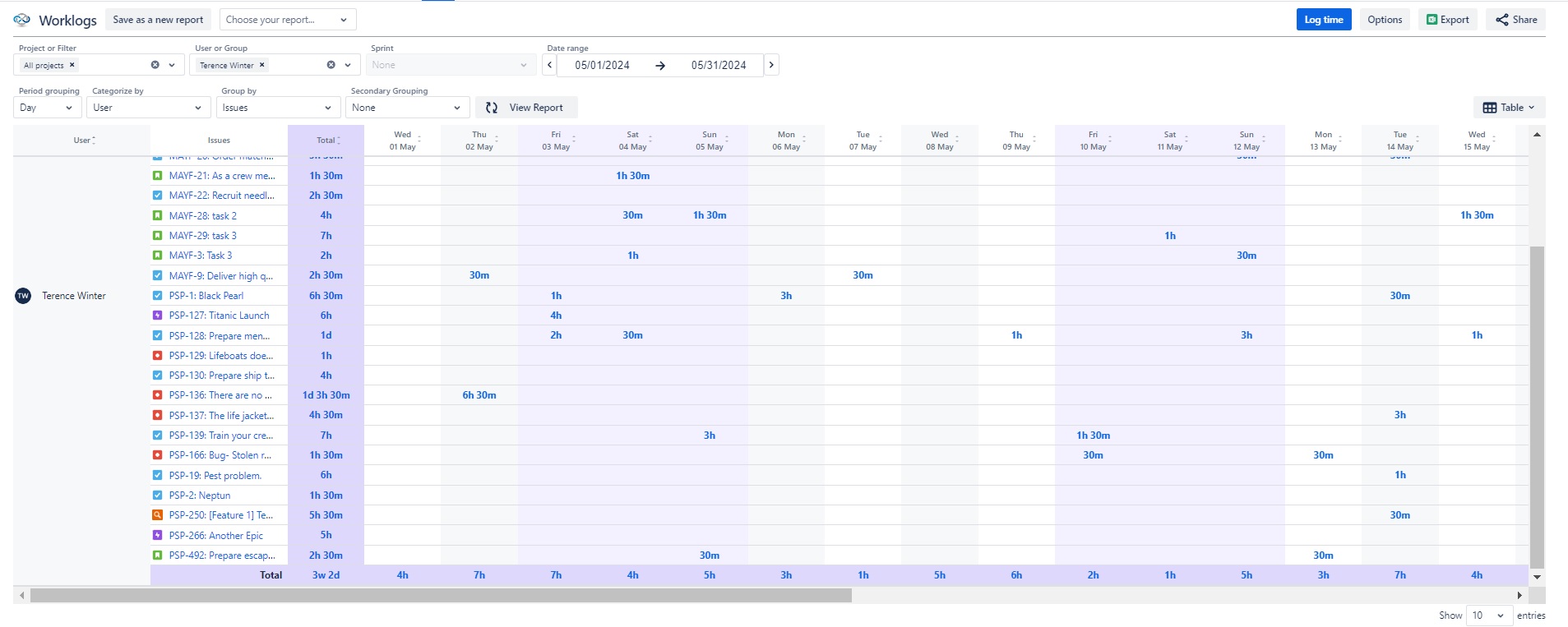Open the Table view selector
This screenshot has height=627, width=1568.
[1509, 108]
